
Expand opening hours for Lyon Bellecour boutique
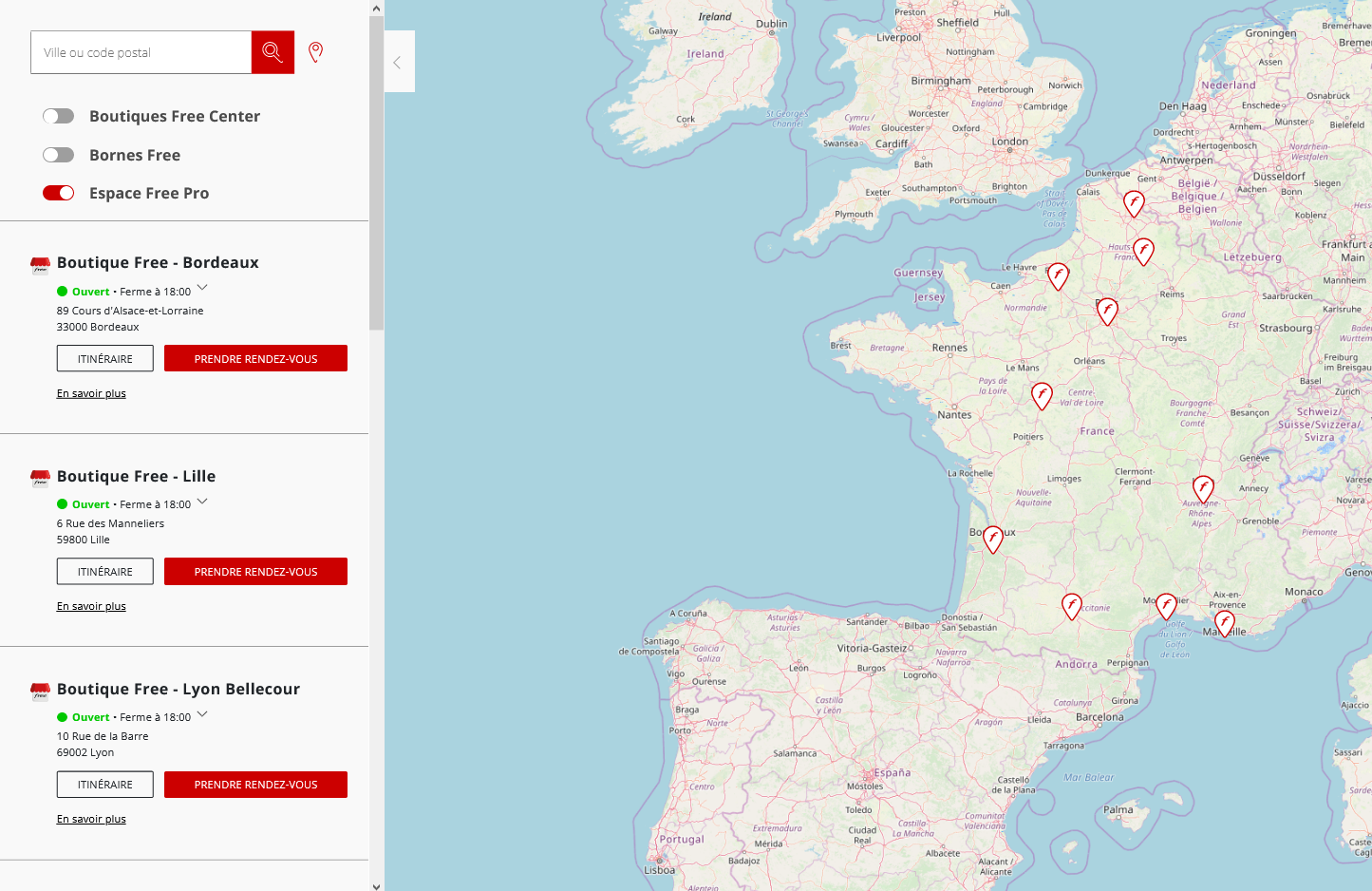(202, 714)
